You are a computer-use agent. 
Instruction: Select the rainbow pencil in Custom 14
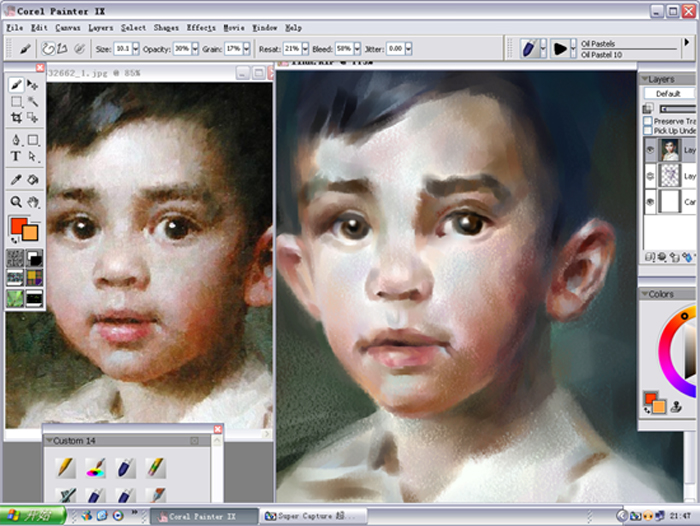point(156,468)
